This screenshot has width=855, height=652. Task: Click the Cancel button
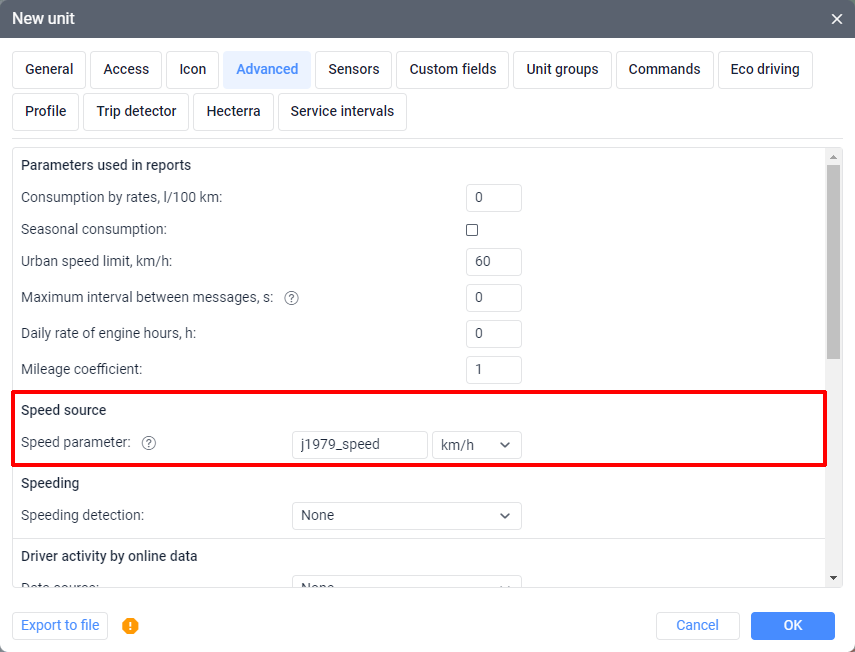click(697, 626)
